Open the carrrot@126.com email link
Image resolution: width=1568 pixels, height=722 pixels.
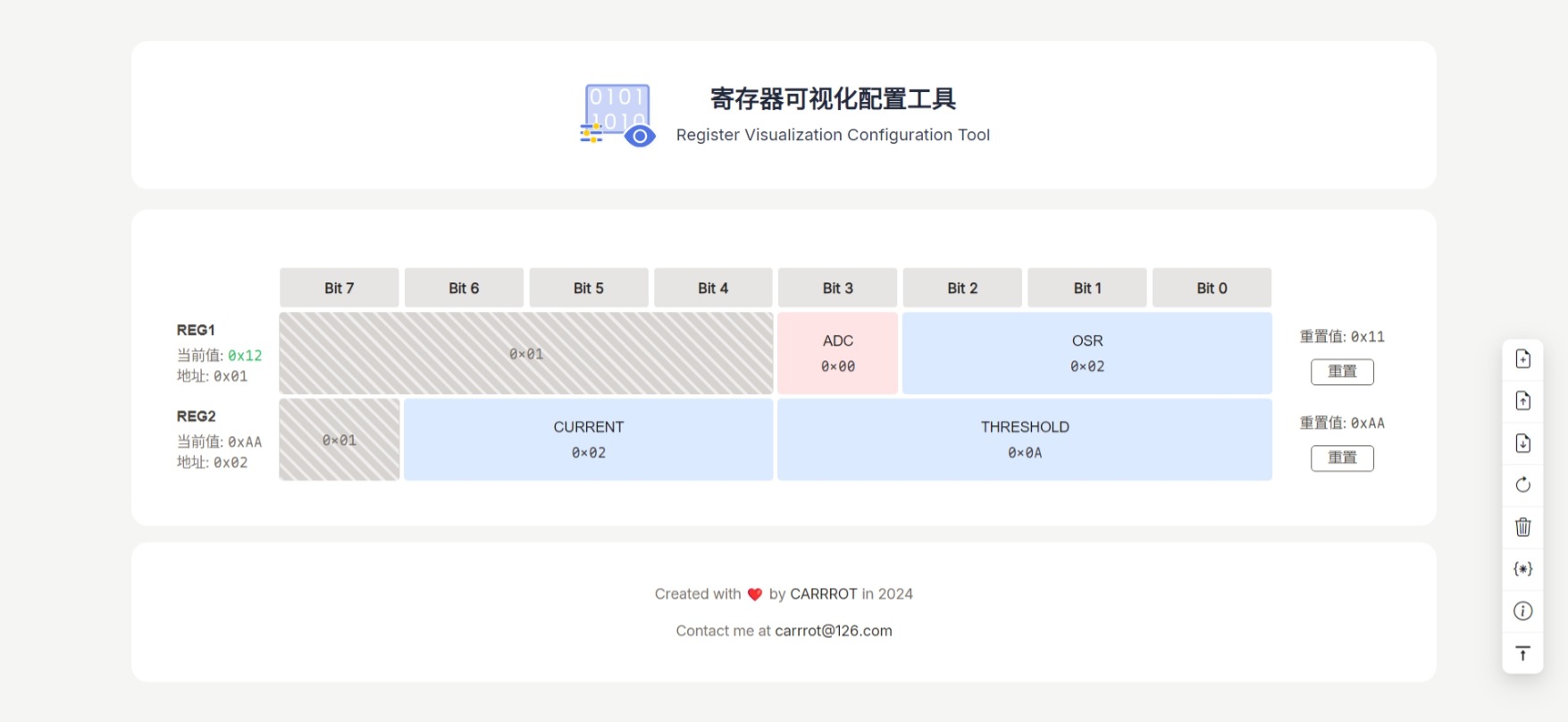(833, 631)
